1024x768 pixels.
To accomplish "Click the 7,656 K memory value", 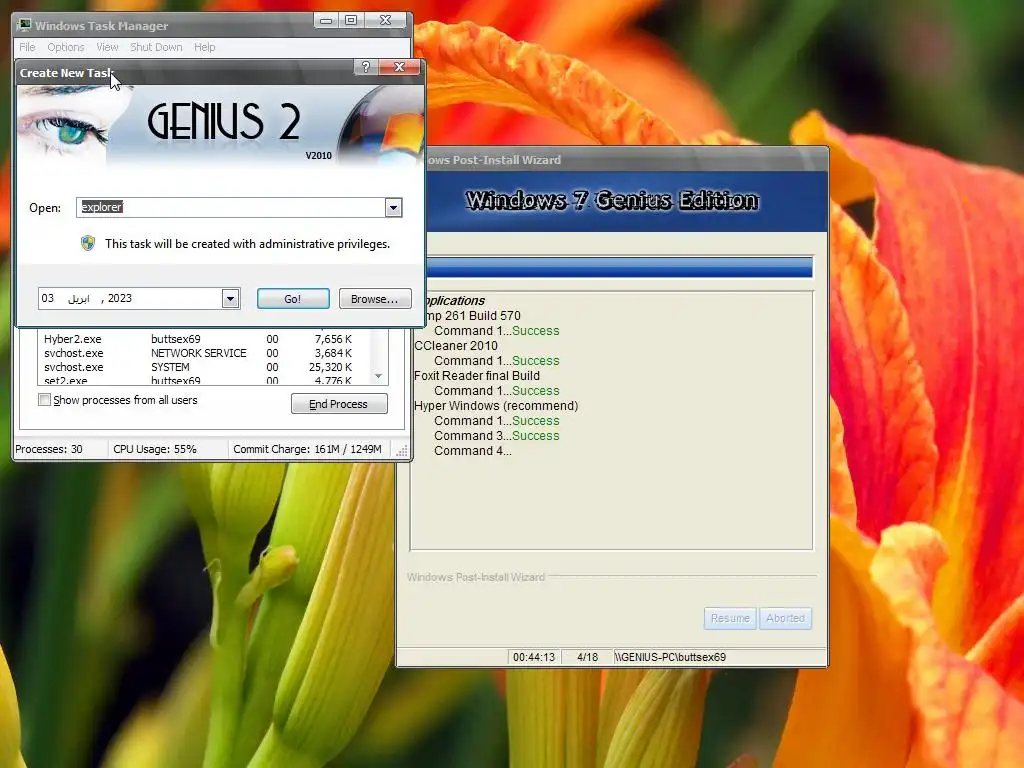I will [x=333, y=339].
